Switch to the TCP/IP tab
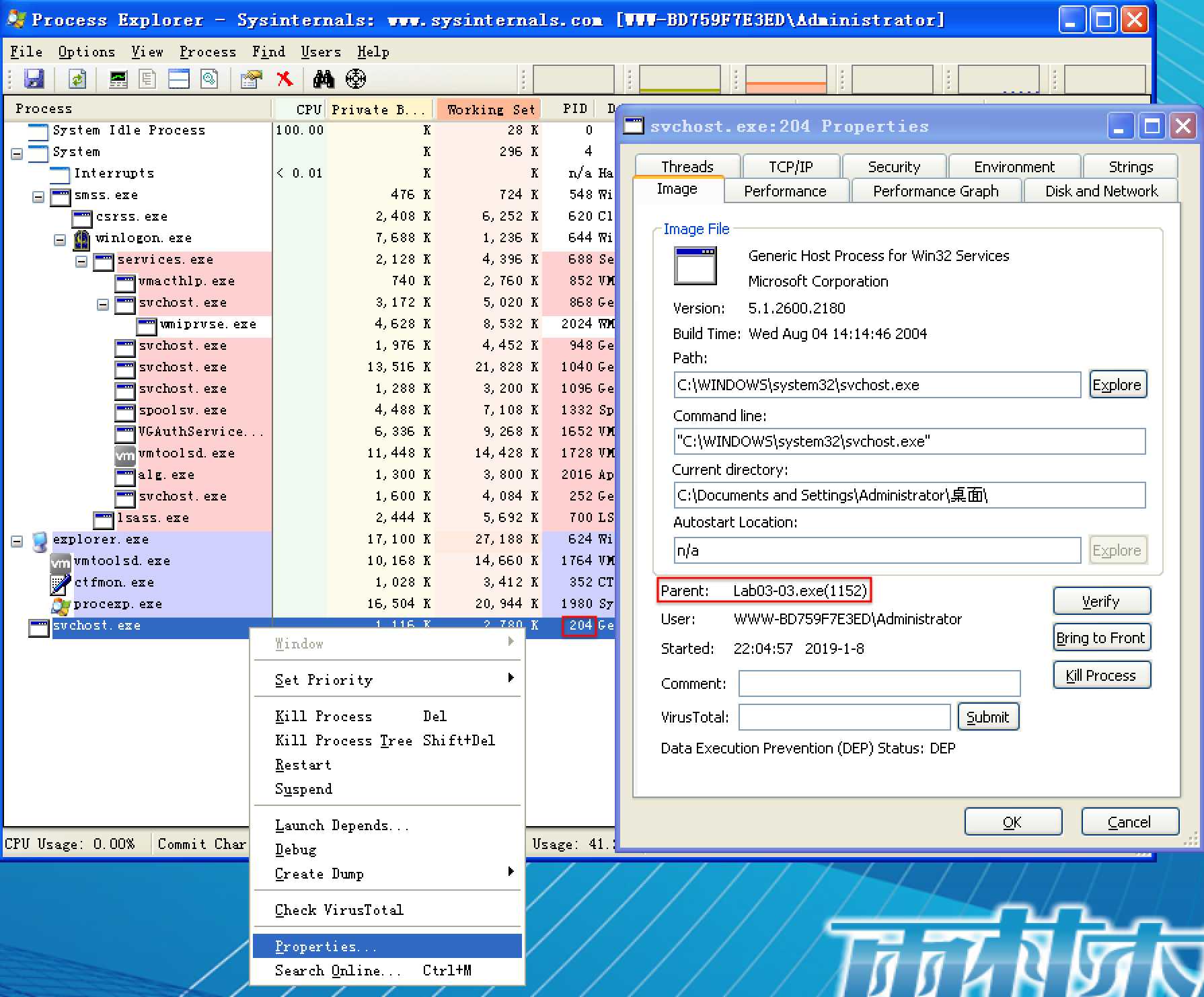Viewport: 1204px width, 997px height. 790,166
